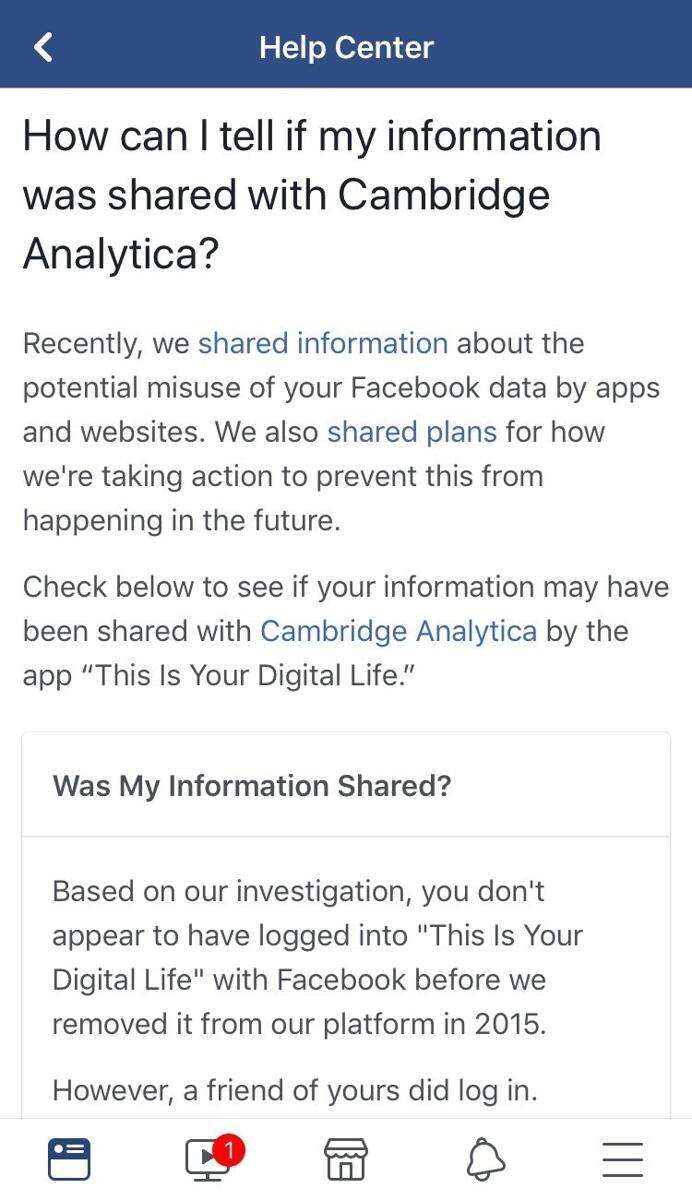
Task: Select the "Was My Information Shared?" card header
Action: (252, 785)
